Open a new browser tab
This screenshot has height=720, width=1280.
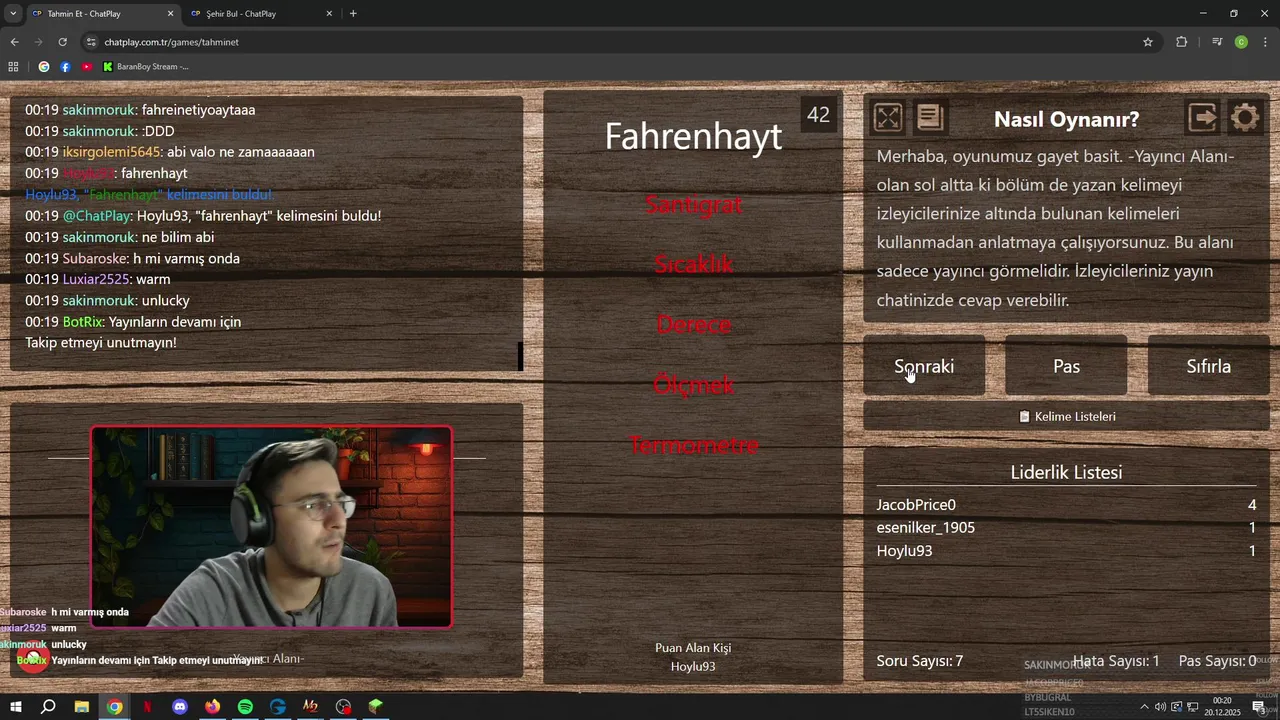pos(353,14)
